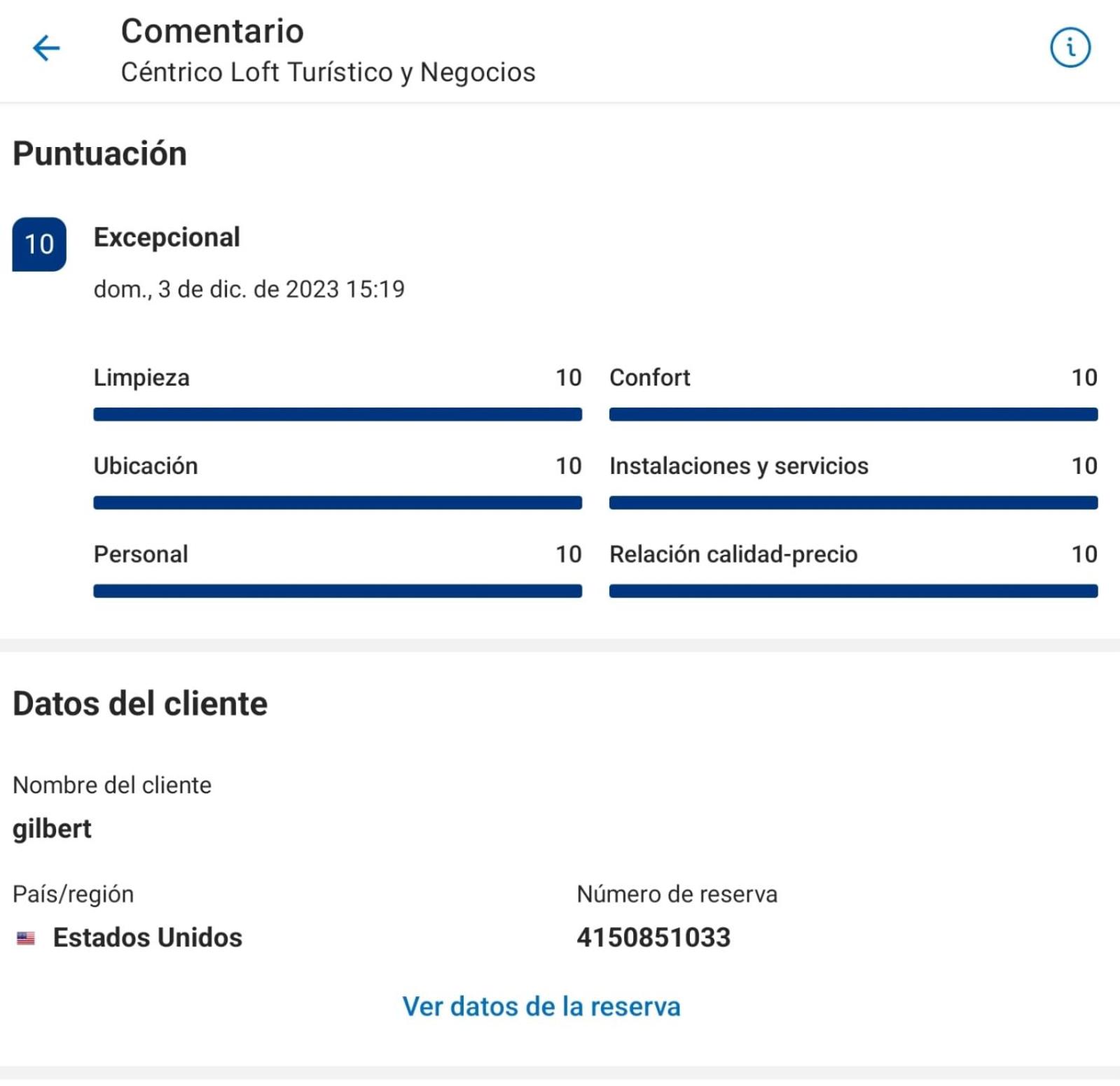
Task: Tap the Datos del cliente heading
Action: click(140, 703)
